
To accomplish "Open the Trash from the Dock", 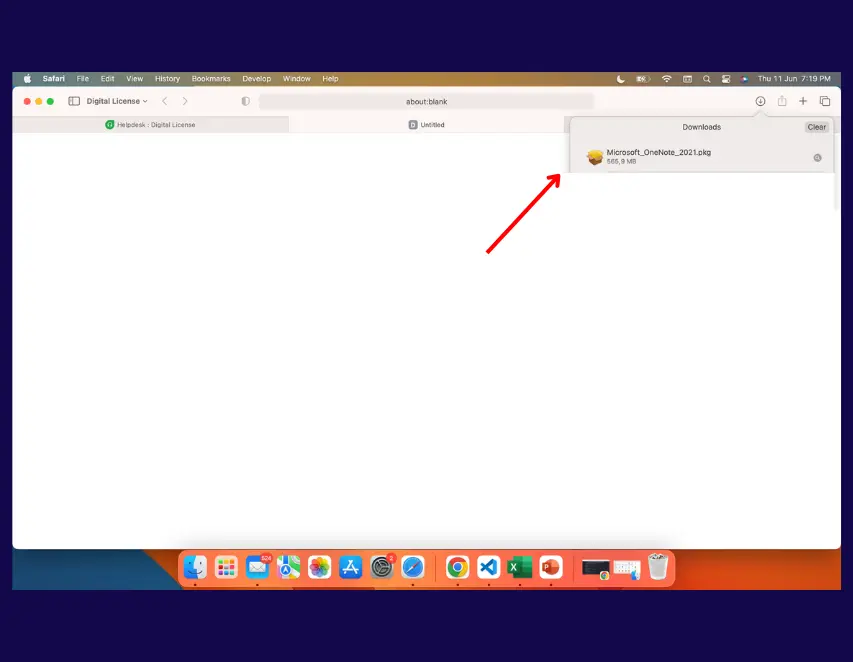I will tap(658, 567).
